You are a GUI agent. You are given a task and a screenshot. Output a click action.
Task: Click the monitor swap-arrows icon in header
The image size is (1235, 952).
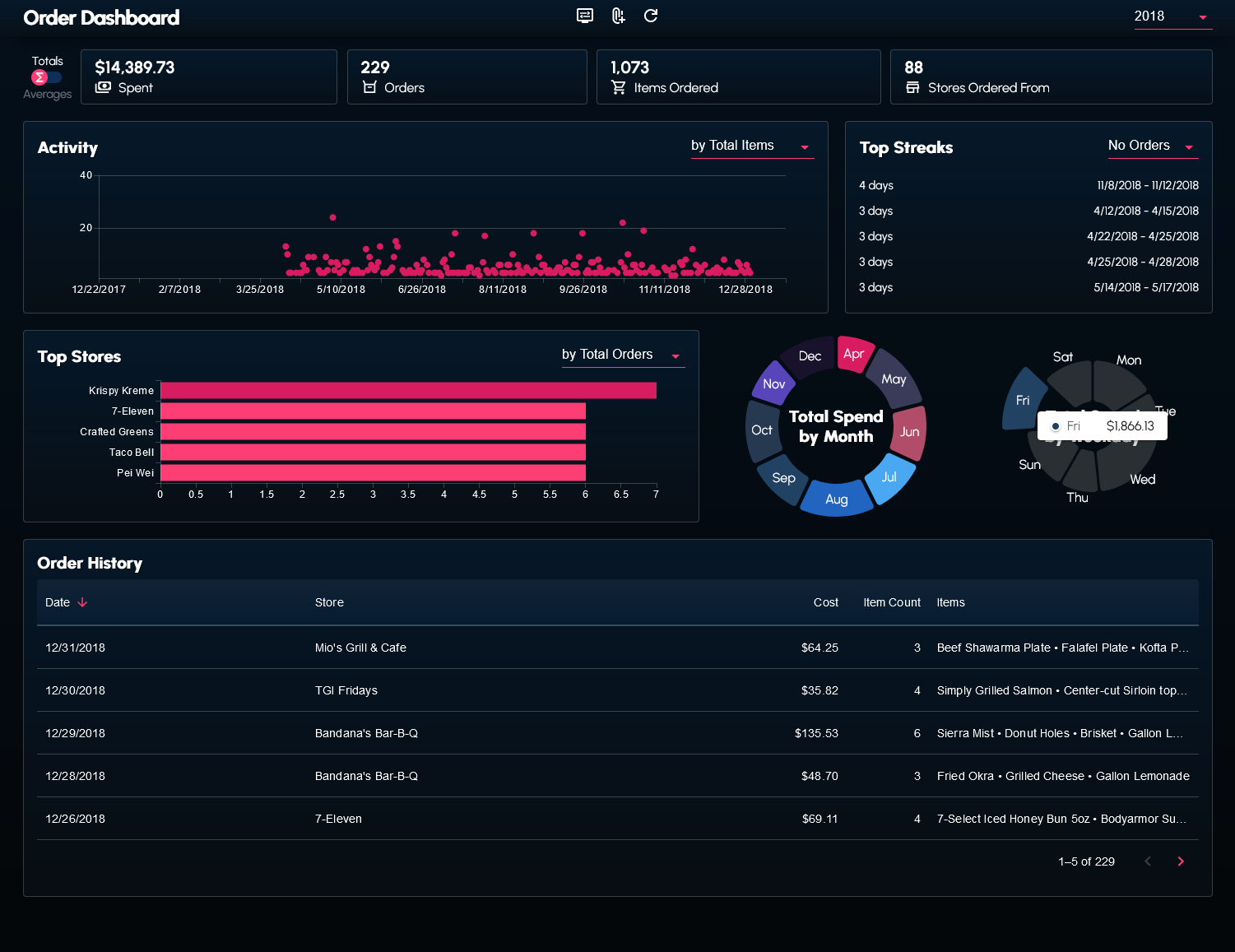point(585,16)
